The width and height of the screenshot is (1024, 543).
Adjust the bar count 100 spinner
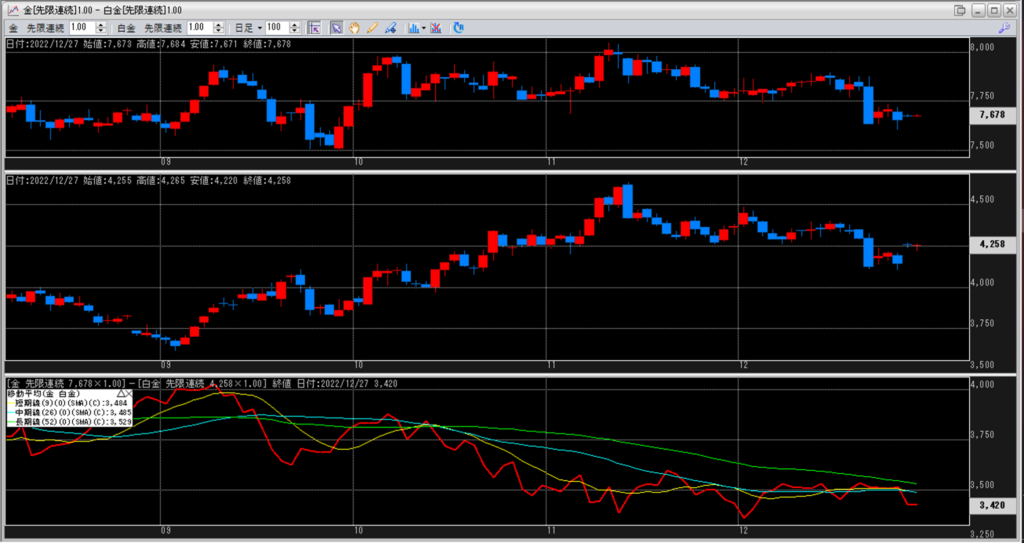point(297,28)
